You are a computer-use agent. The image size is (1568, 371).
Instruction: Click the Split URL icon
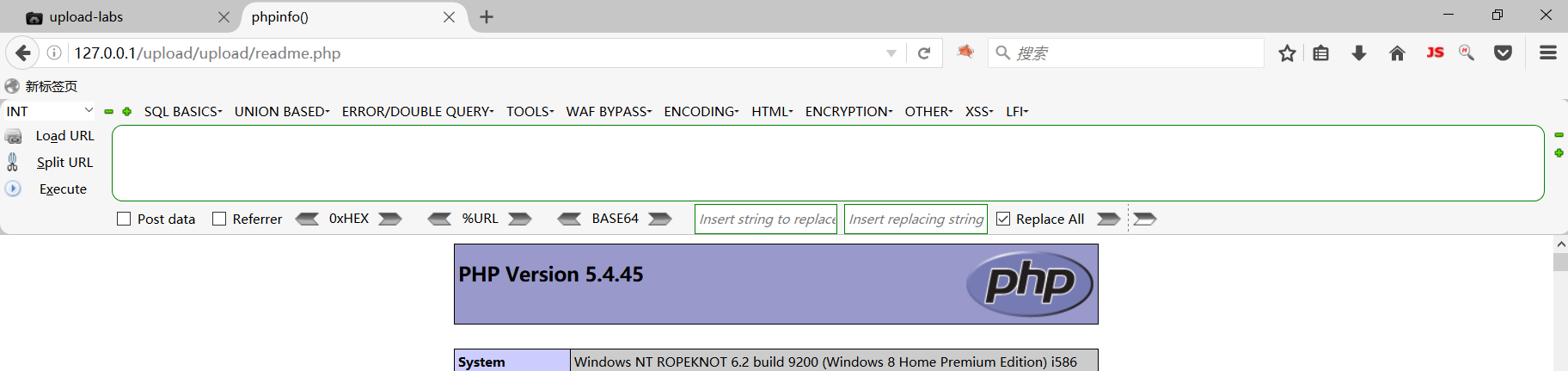13,162
